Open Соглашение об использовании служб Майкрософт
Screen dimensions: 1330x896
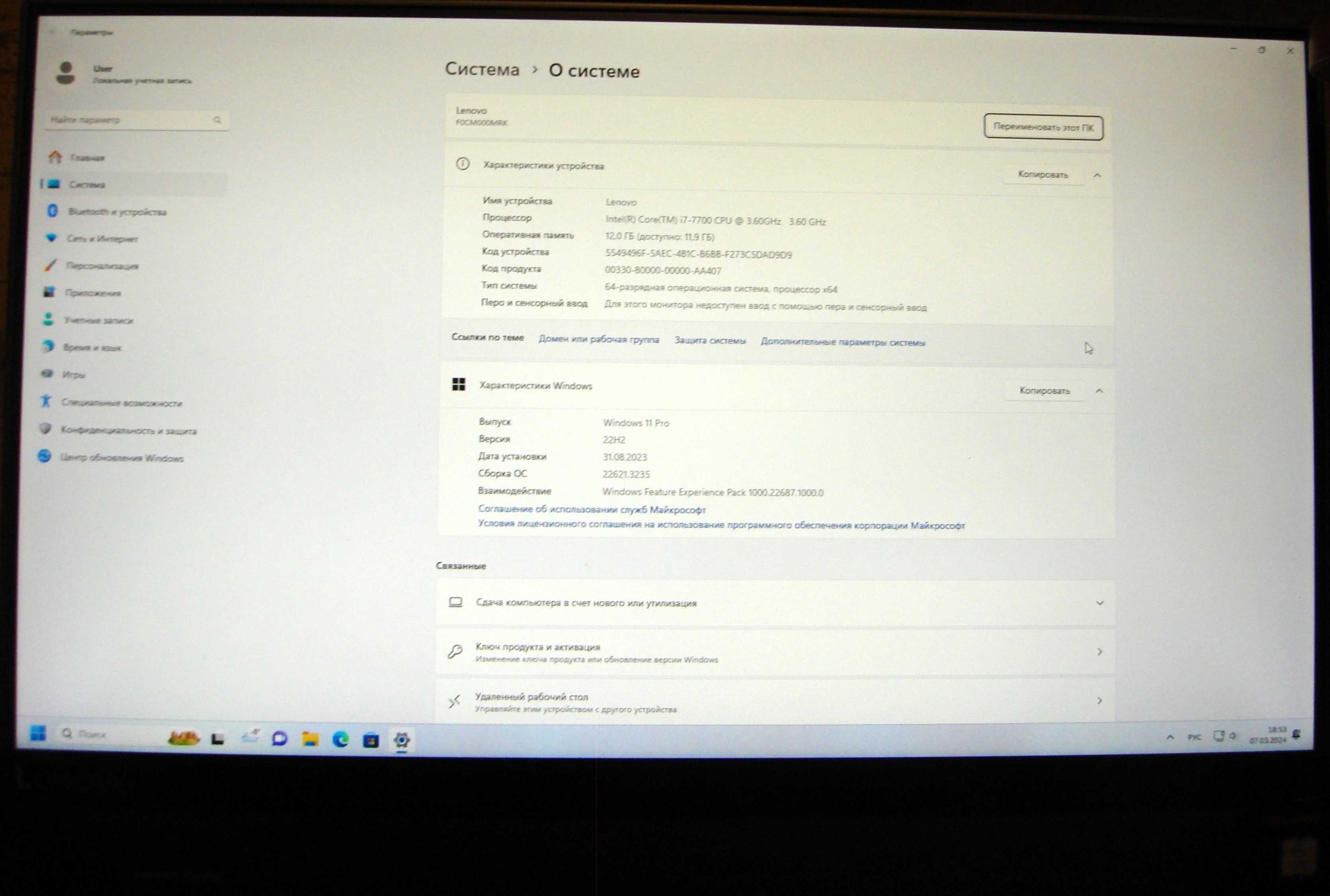[592, 509]
